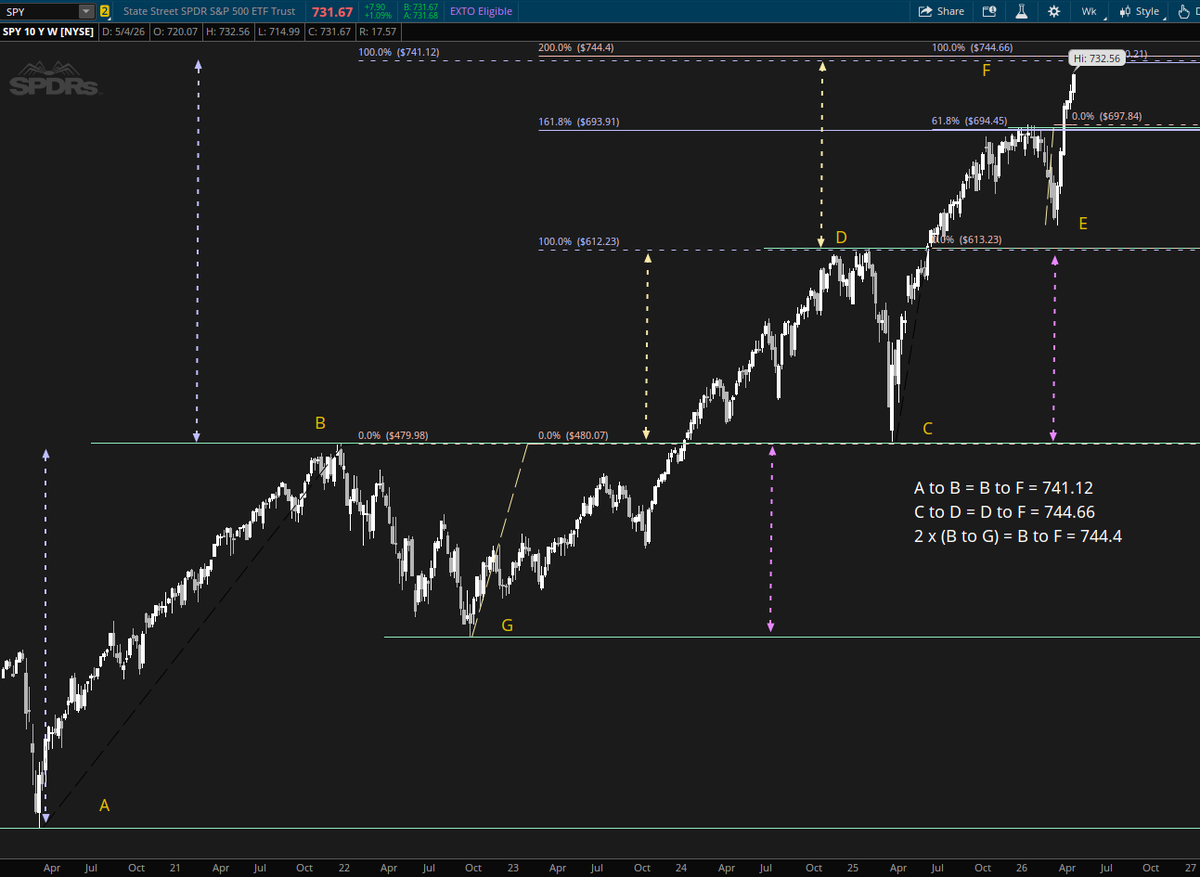The height and width of the screenshot is (877, 1200).
Task: Open the Style dropdown menu
Action: coord(1142,11)
